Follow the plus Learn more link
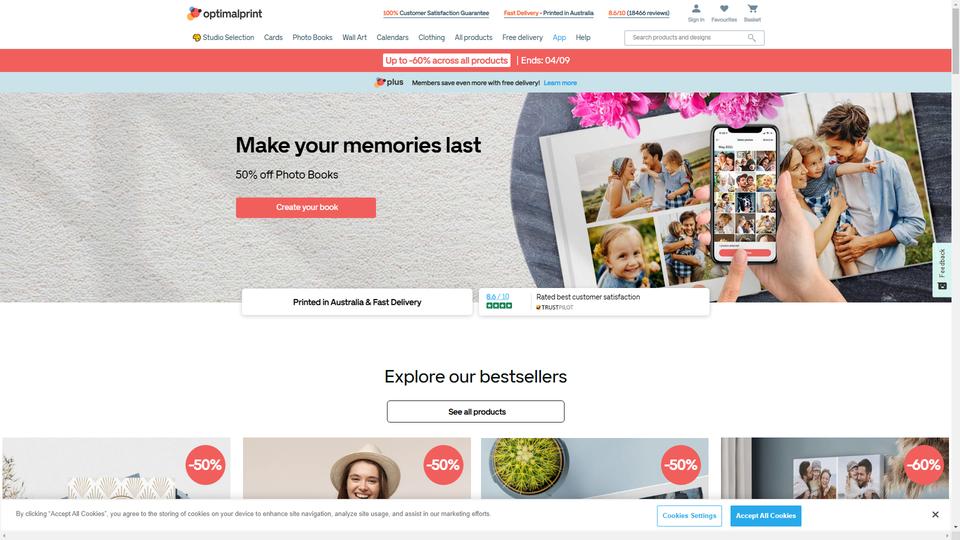 pos(560,83)
